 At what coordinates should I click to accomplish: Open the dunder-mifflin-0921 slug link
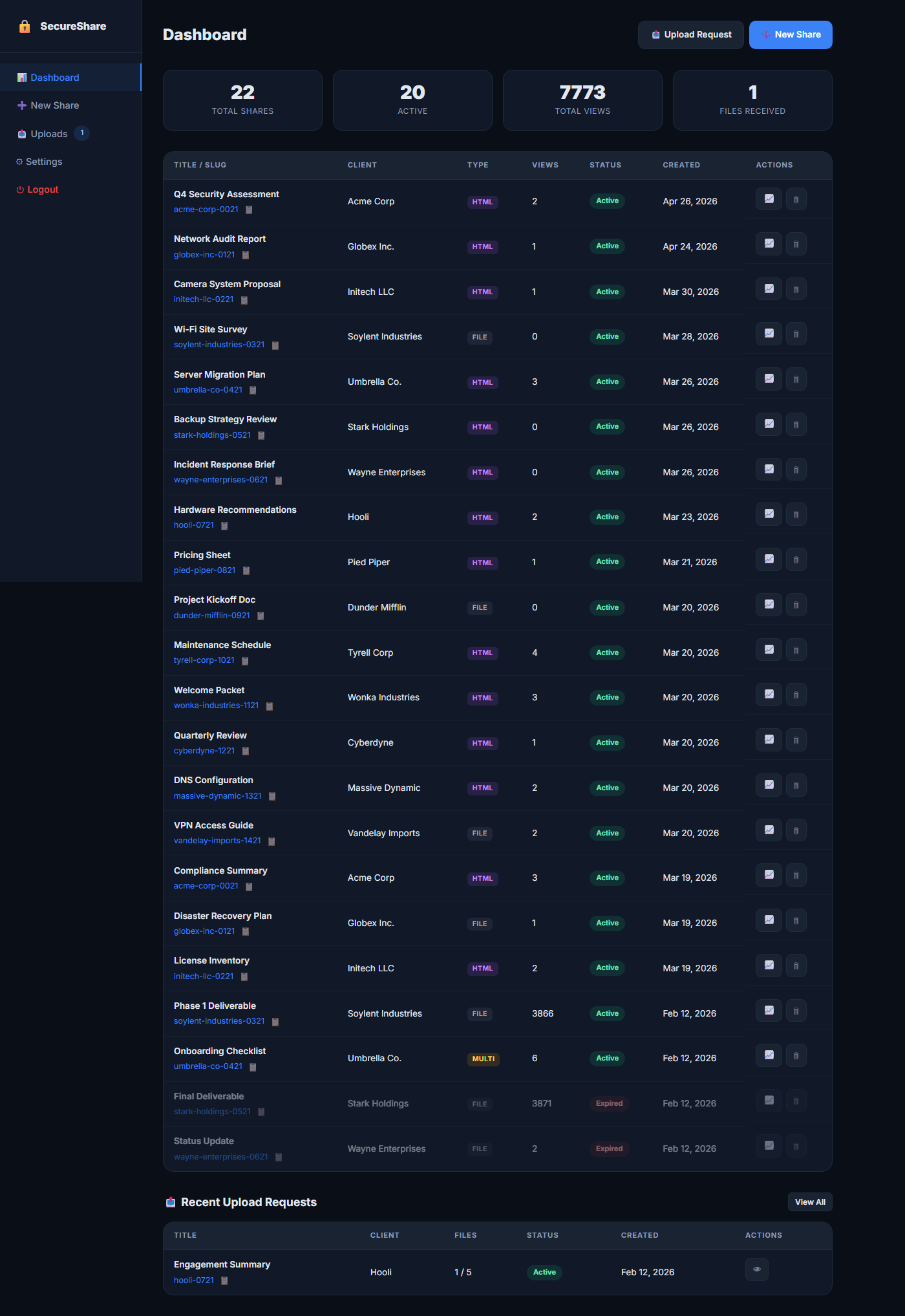coord(212,616)
